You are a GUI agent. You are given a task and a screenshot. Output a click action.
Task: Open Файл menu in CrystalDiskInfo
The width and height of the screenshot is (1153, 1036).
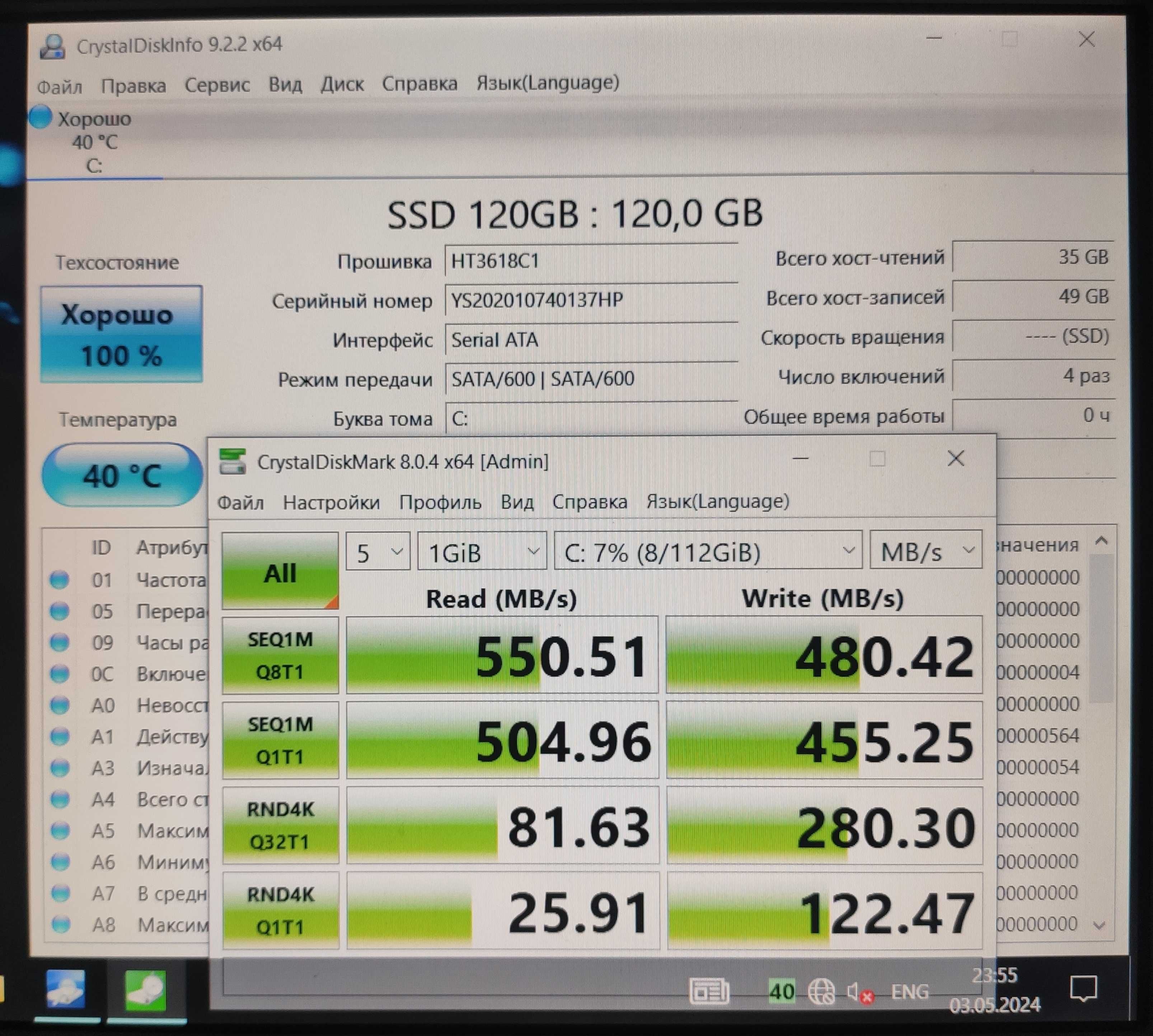(60, 86)
